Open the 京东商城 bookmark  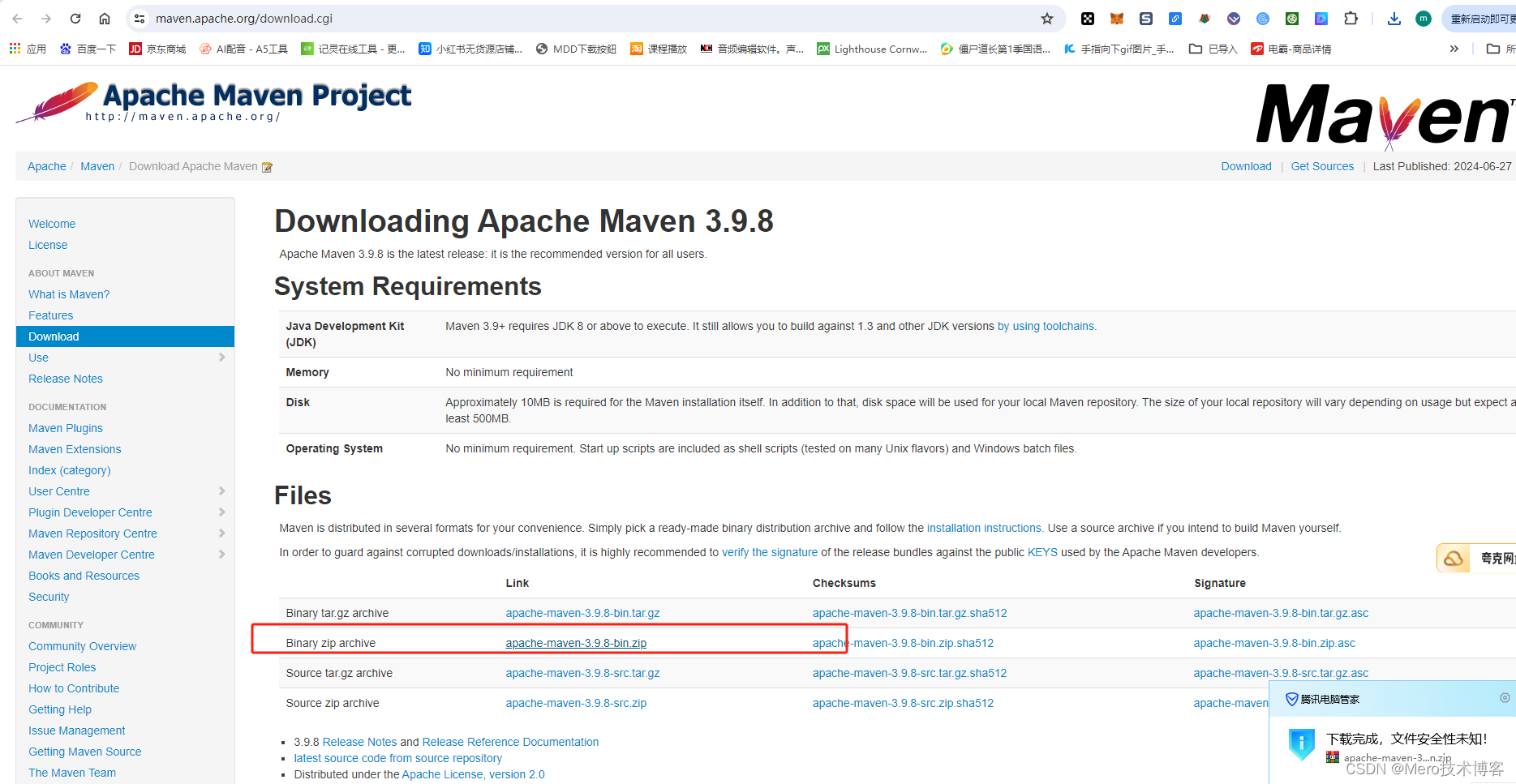click(157, 49)
